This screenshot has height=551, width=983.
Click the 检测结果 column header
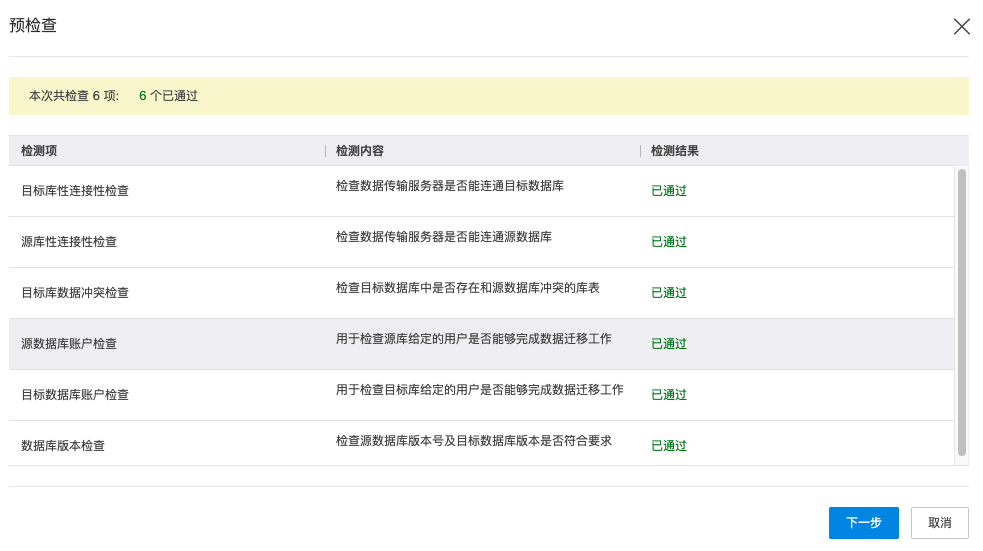[675, 151]
